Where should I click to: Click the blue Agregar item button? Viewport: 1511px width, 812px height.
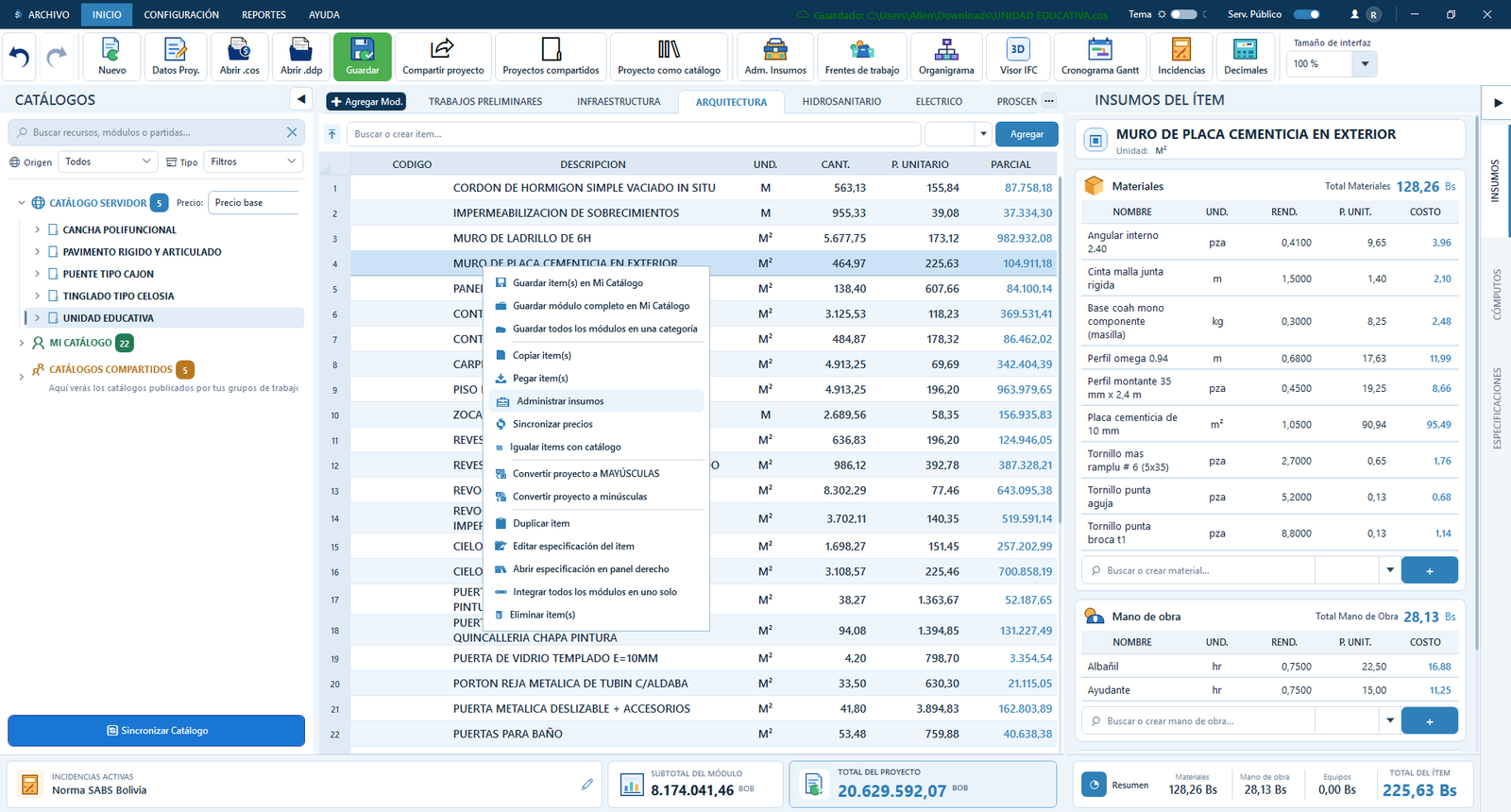(x=1027, y=134)
